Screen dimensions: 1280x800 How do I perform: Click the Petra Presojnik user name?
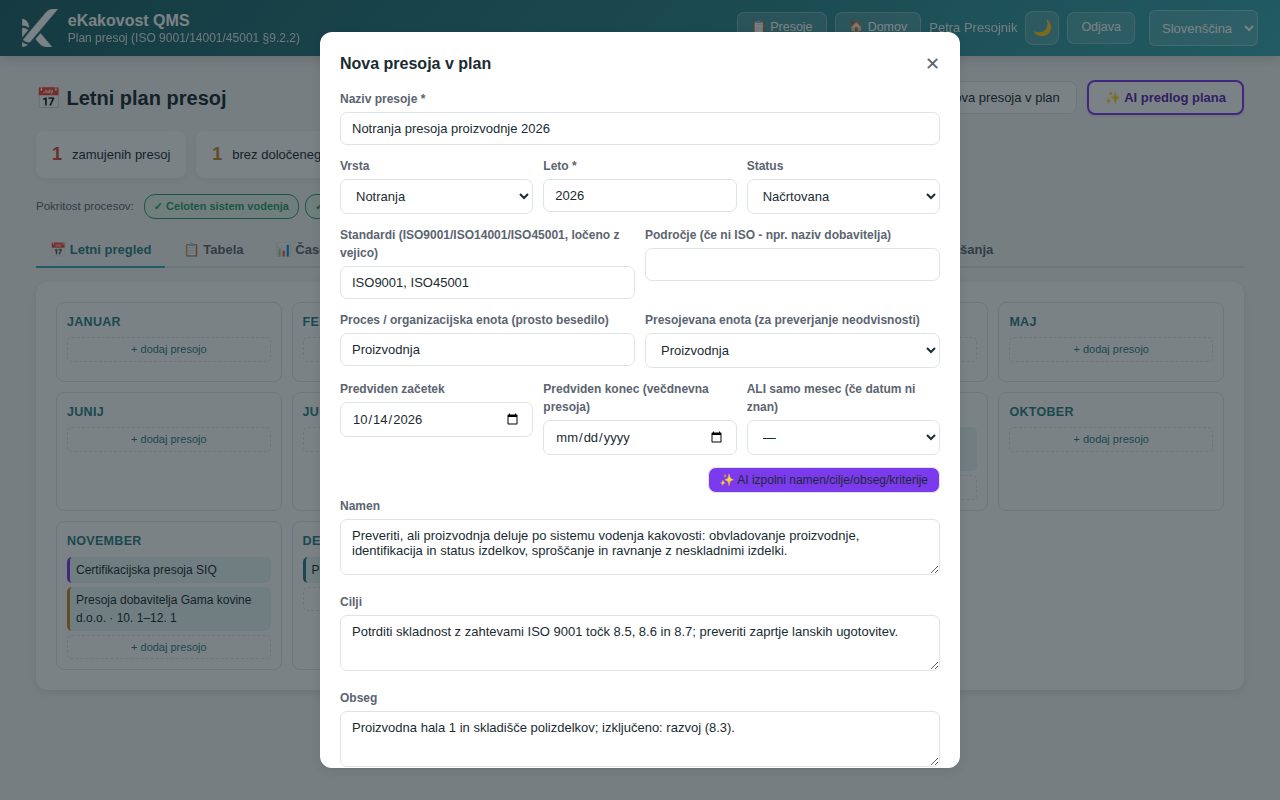pos(973,28)
